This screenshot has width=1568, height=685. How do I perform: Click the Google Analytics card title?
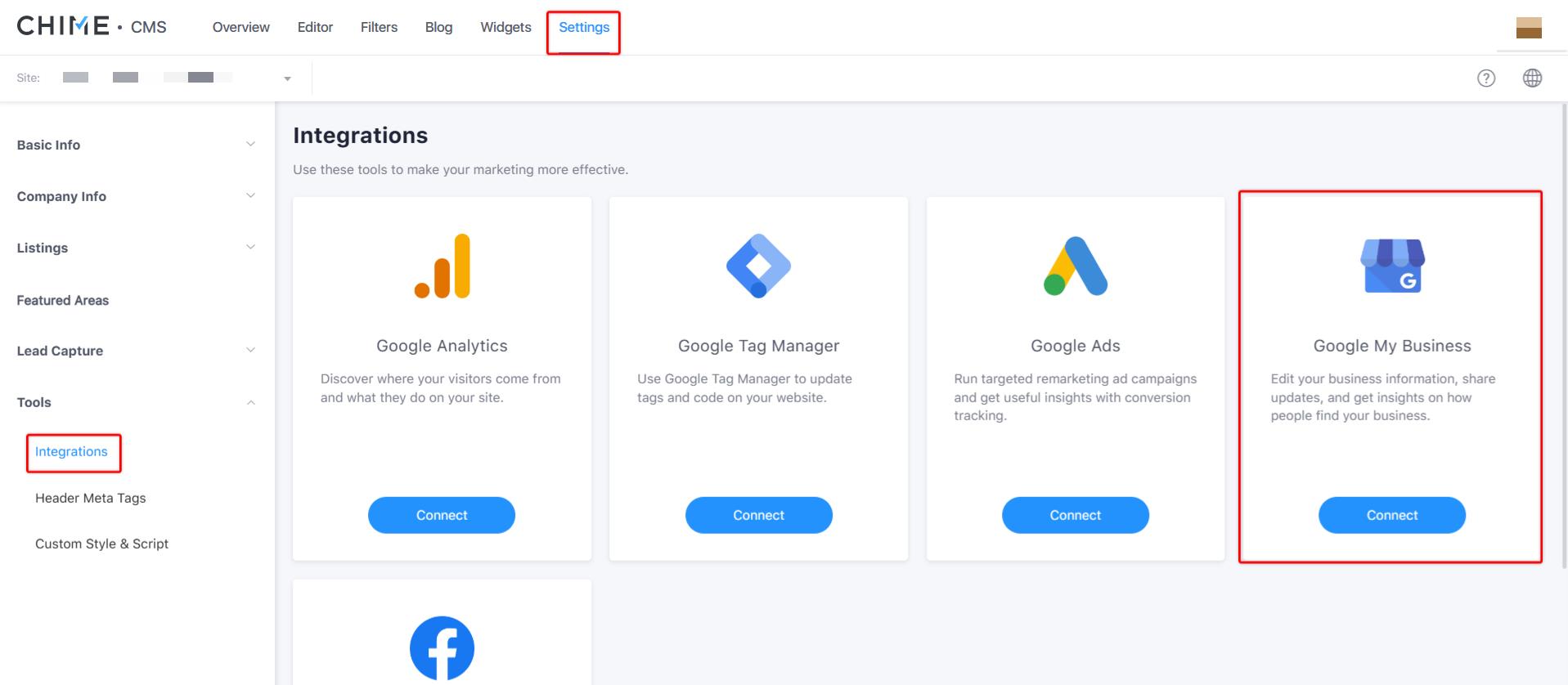click(x=442, y=346)
